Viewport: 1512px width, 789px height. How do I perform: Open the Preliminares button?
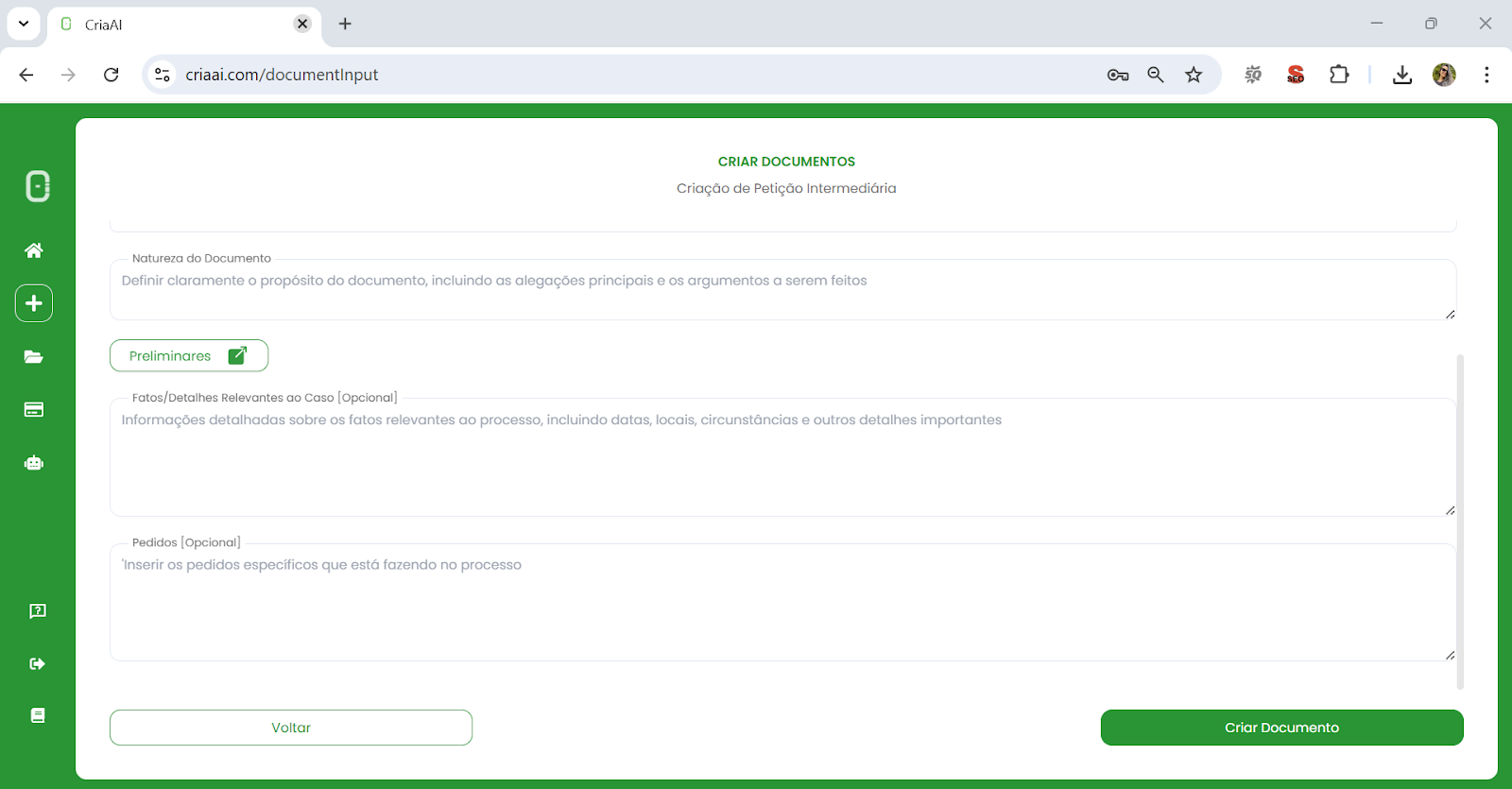[189, 355]
